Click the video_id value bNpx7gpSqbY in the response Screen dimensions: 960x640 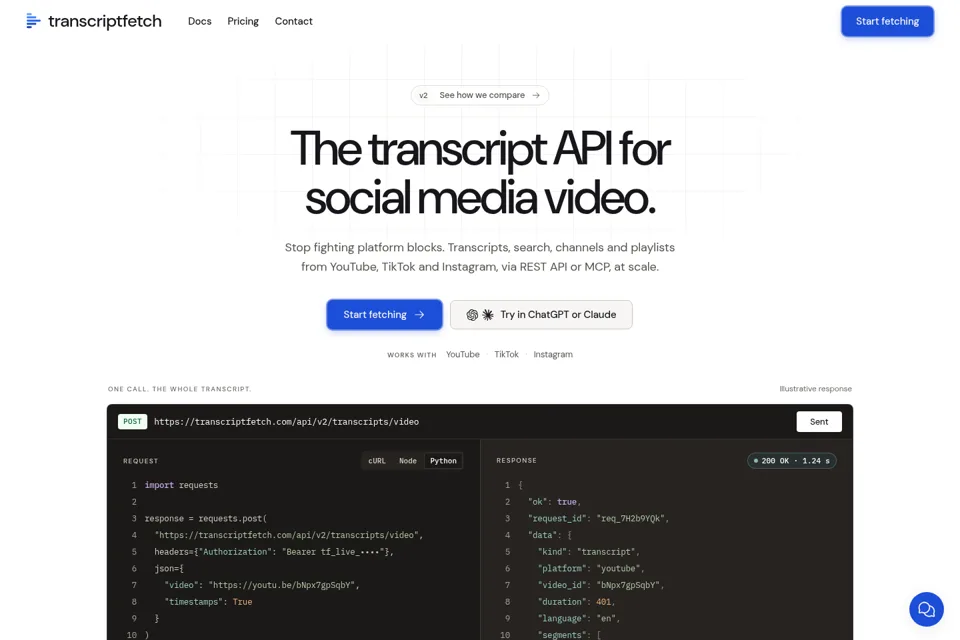[x=628, y=585]
